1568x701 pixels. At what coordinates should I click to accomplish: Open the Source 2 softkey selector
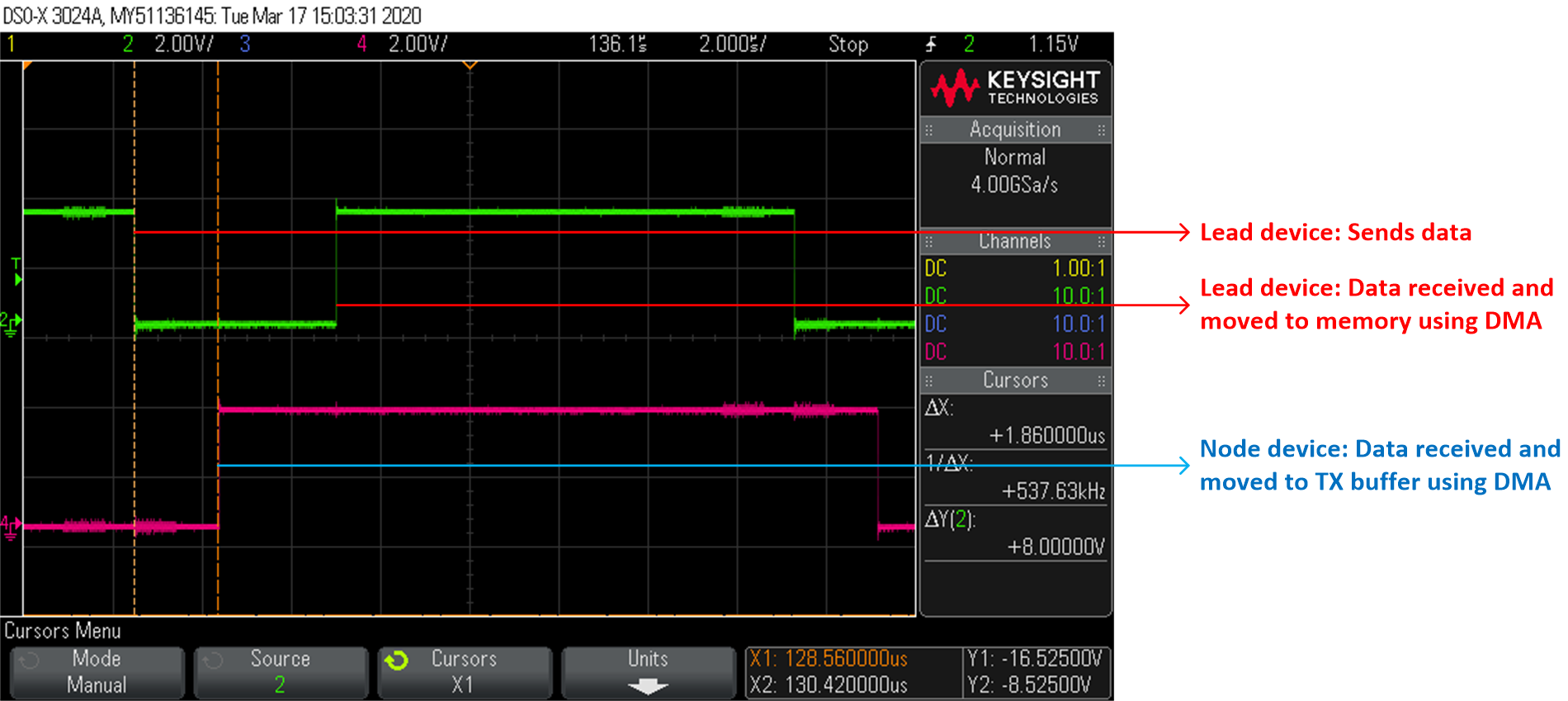(x=280, y=672)
